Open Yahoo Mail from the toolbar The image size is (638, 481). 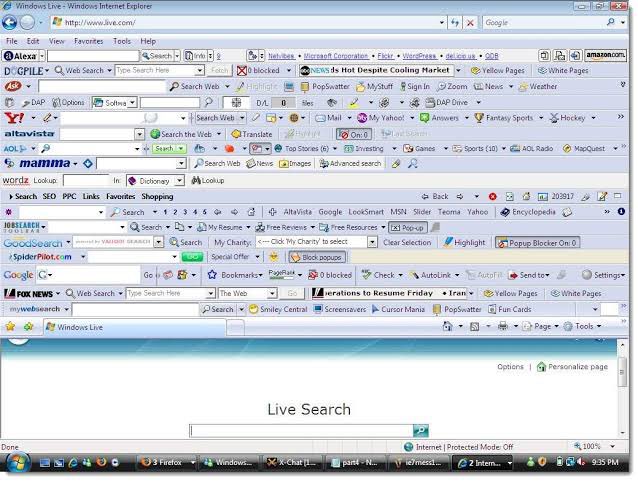(329, 118)
